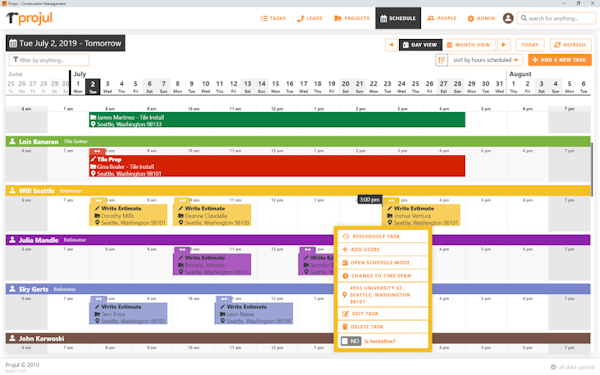
Task: Open Brittany Johnson Write Estimate task
Action: (212, 264)
